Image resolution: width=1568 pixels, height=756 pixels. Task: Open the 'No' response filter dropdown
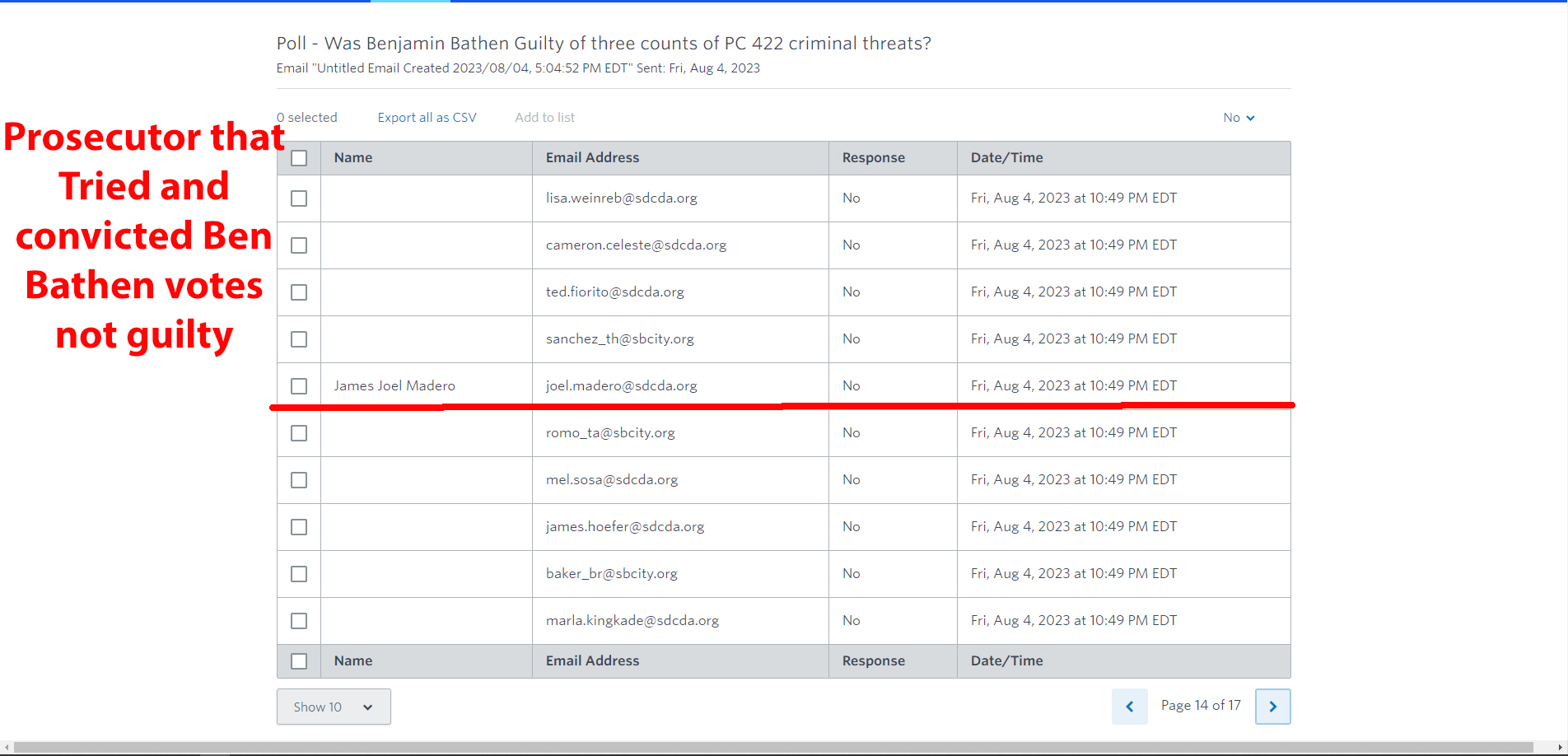click(1239, 118)
